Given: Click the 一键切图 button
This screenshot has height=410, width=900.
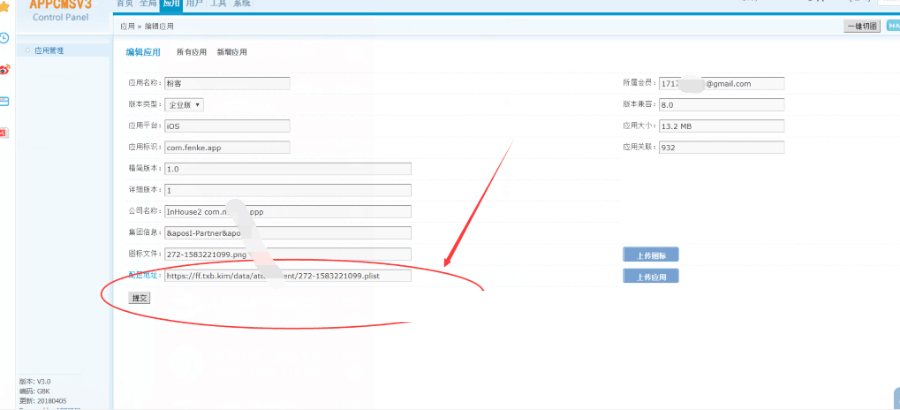Looking at the screenshot, I should click(862, 26).
